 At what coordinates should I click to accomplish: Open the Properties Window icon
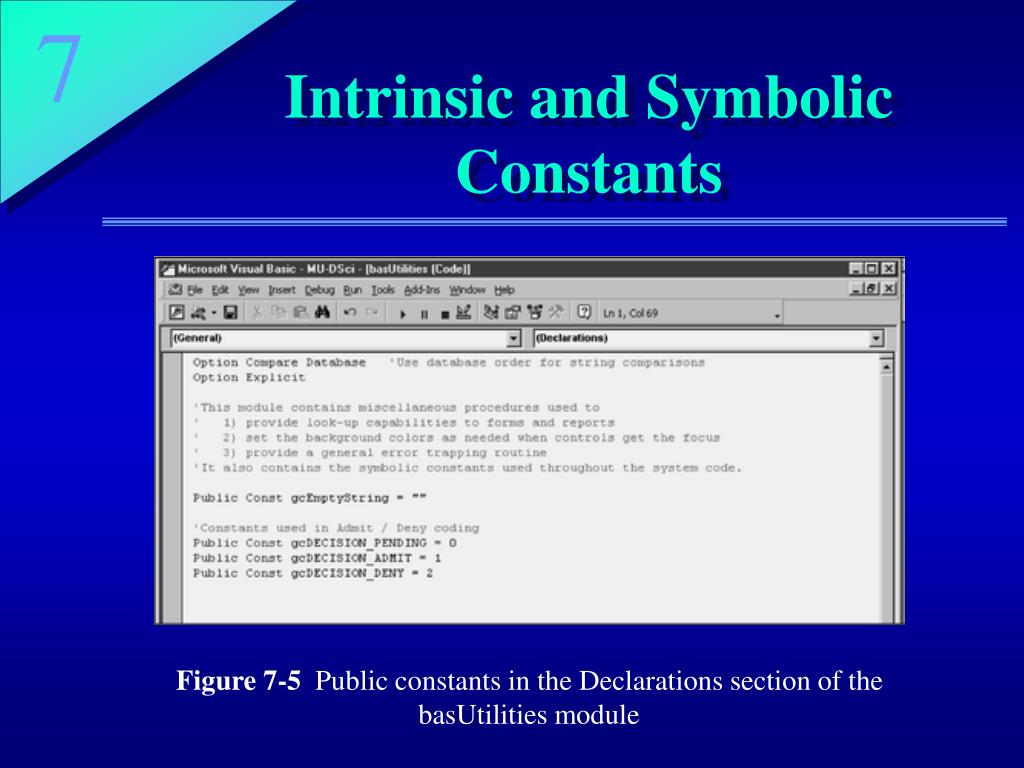point(513,313)
